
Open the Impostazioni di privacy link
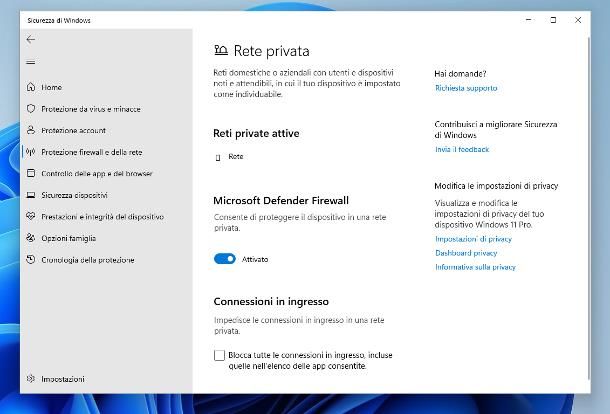click(x=473, y=239)
